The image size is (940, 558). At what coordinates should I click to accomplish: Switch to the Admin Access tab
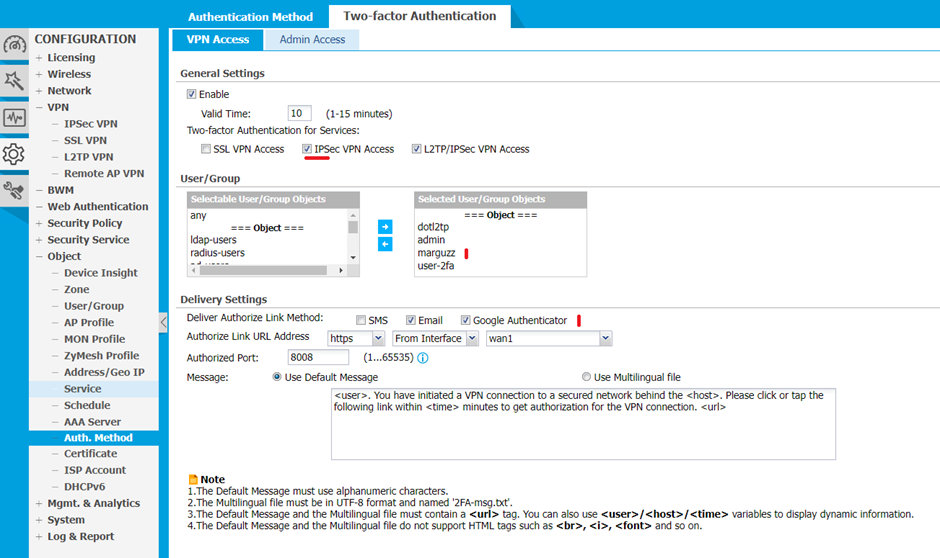coord(312,40)
